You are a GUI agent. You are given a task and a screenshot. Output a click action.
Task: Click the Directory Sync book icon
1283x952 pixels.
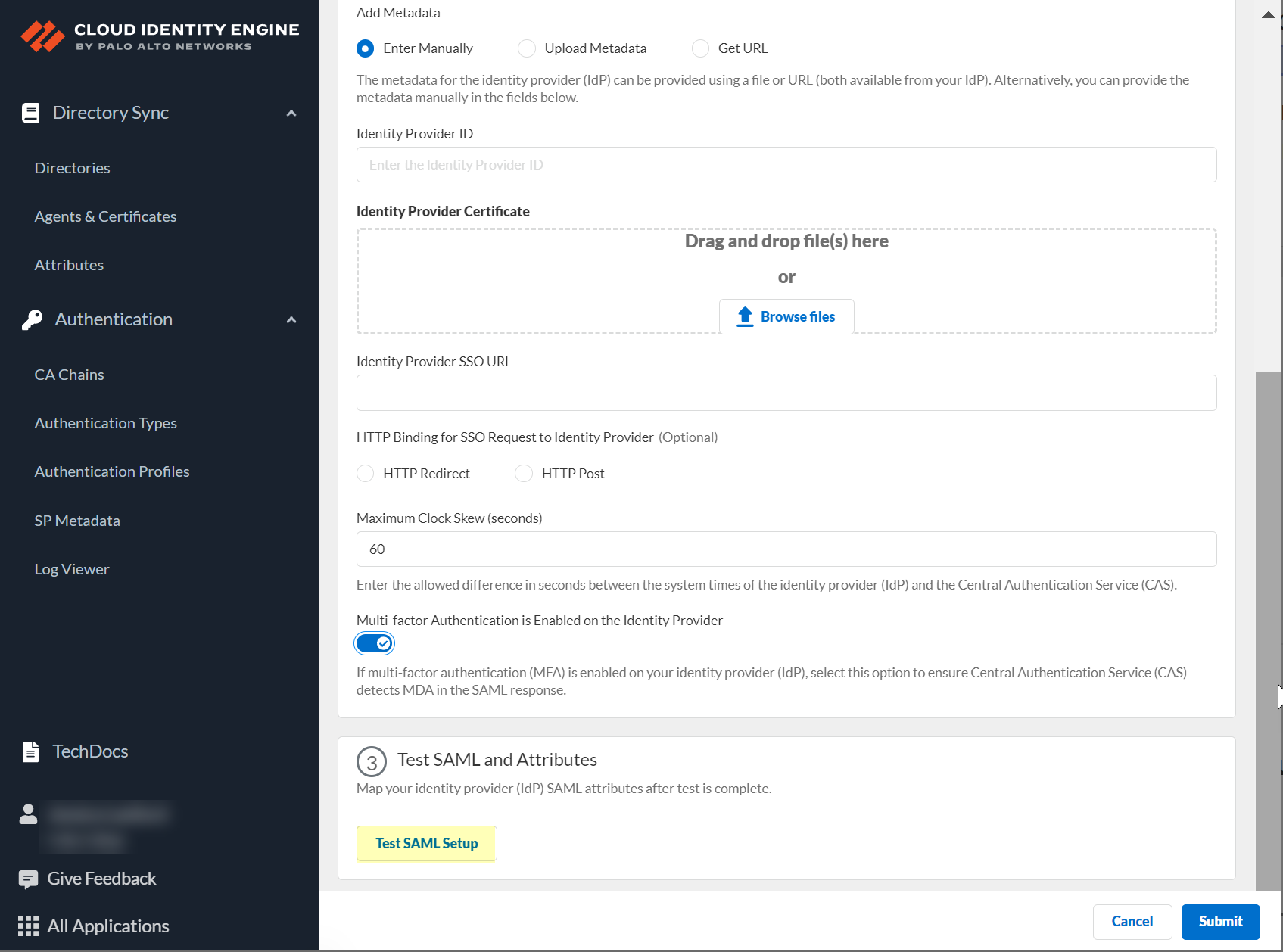tap(30, 113)
